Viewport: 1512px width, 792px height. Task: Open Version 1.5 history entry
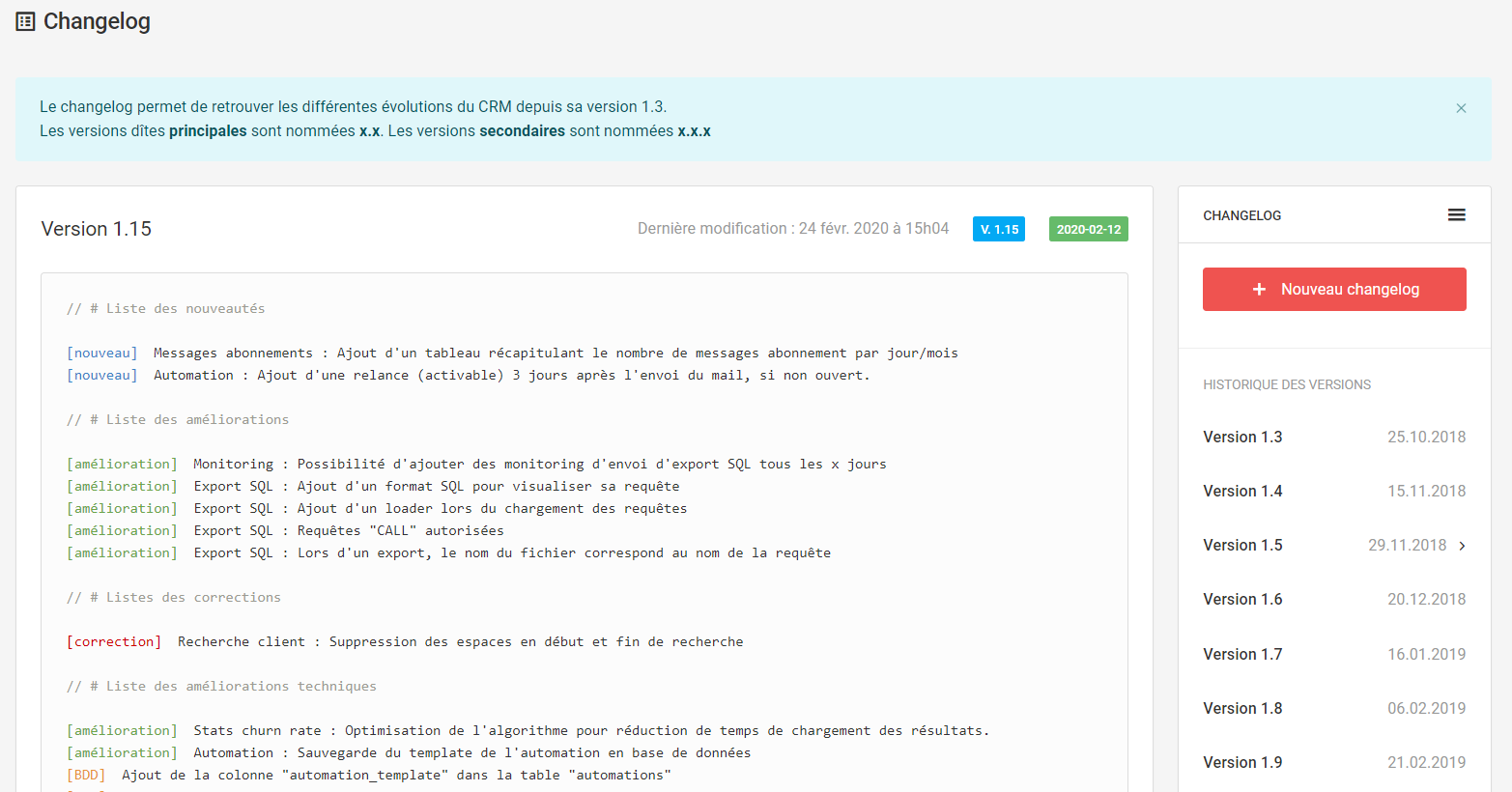pyautogui.click(x=1242, y=545)
